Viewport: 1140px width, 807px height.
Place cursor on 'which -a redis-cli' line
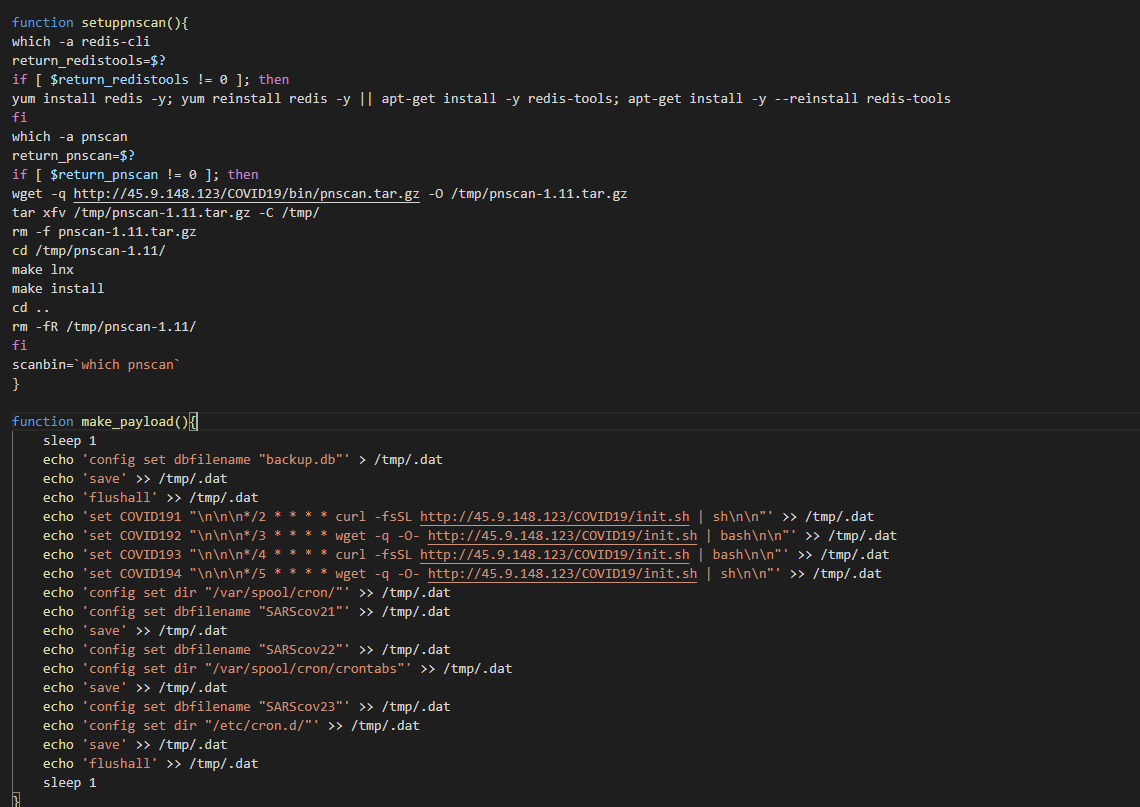pyautogui.click(x=81, y=41)
